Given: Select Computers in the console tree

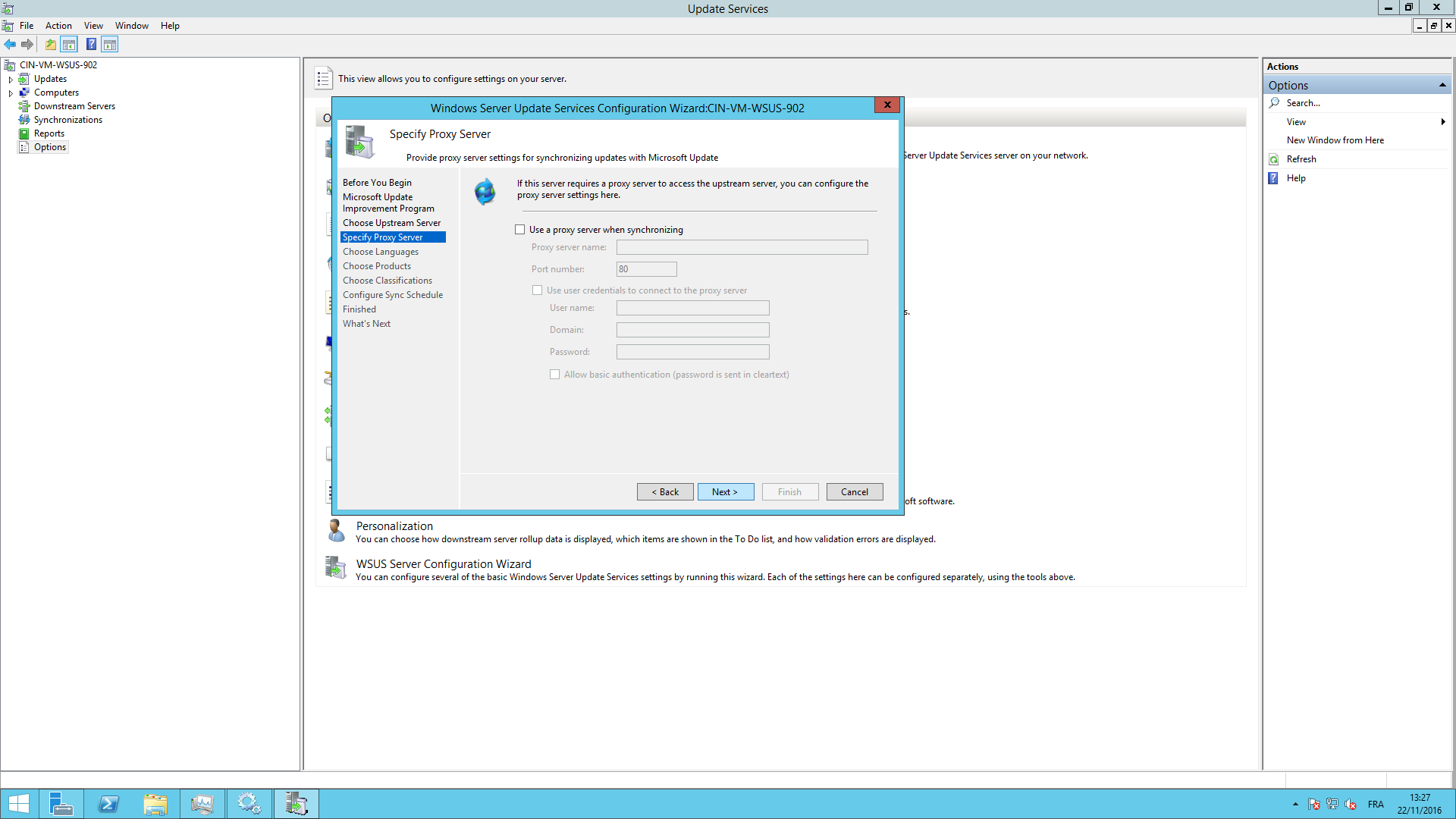Looking at the screenshot, I should point(56,93).
